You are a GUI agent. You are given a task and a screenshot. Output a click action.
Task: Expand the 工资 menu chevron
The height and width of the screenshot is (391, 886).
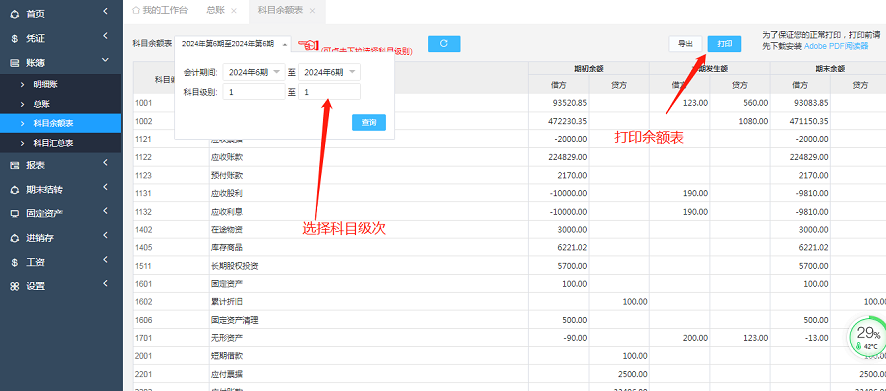point(105,259)
